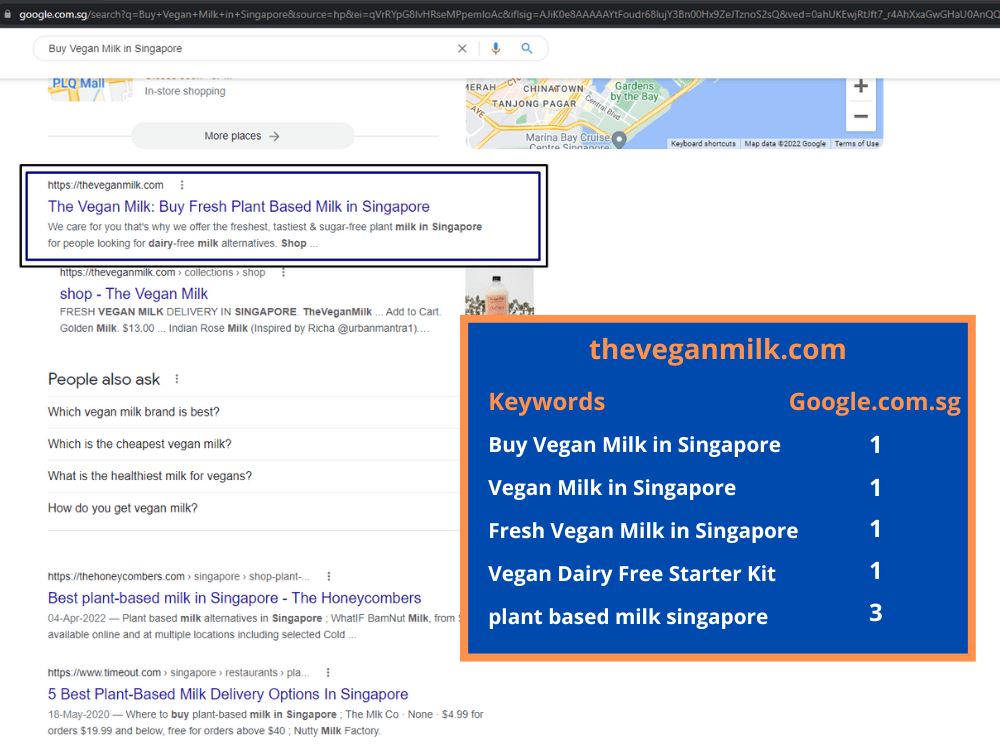The image size is (1000, 750).
Task: Zoom in on the map with plus
Action: [861, 86]
